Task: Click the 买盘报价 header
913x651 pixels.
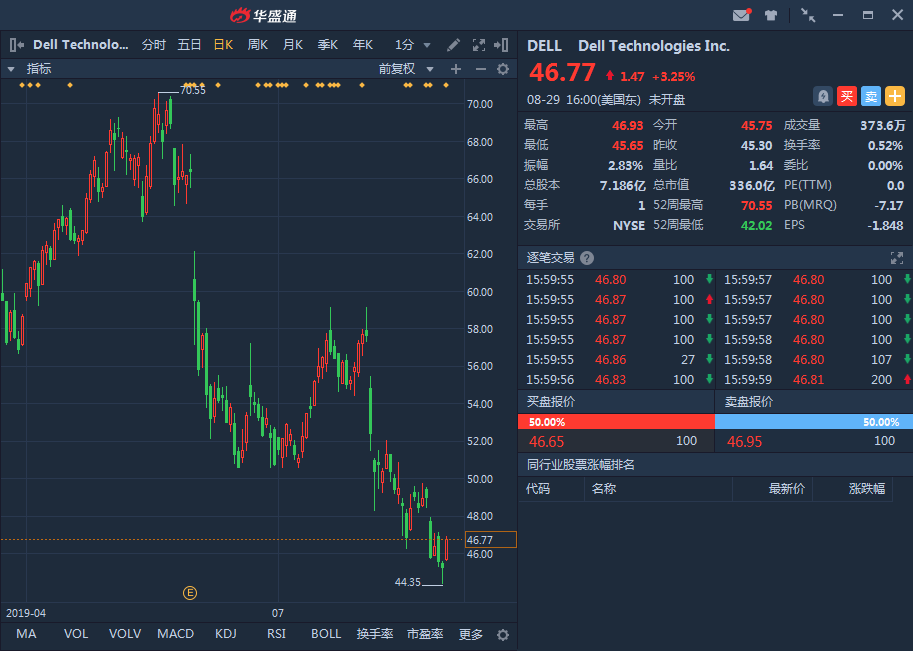Action: (550, 402)
